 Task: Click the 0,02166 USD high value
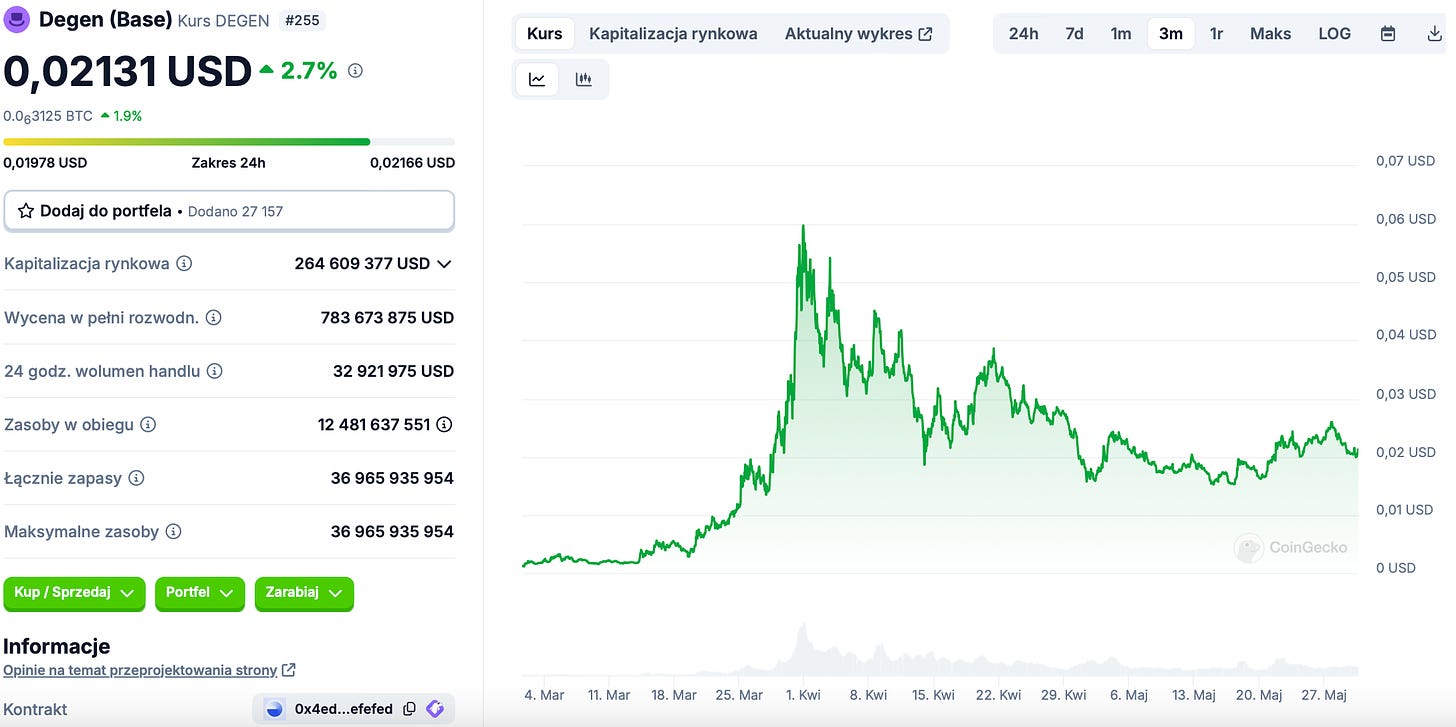click(412, 163)
